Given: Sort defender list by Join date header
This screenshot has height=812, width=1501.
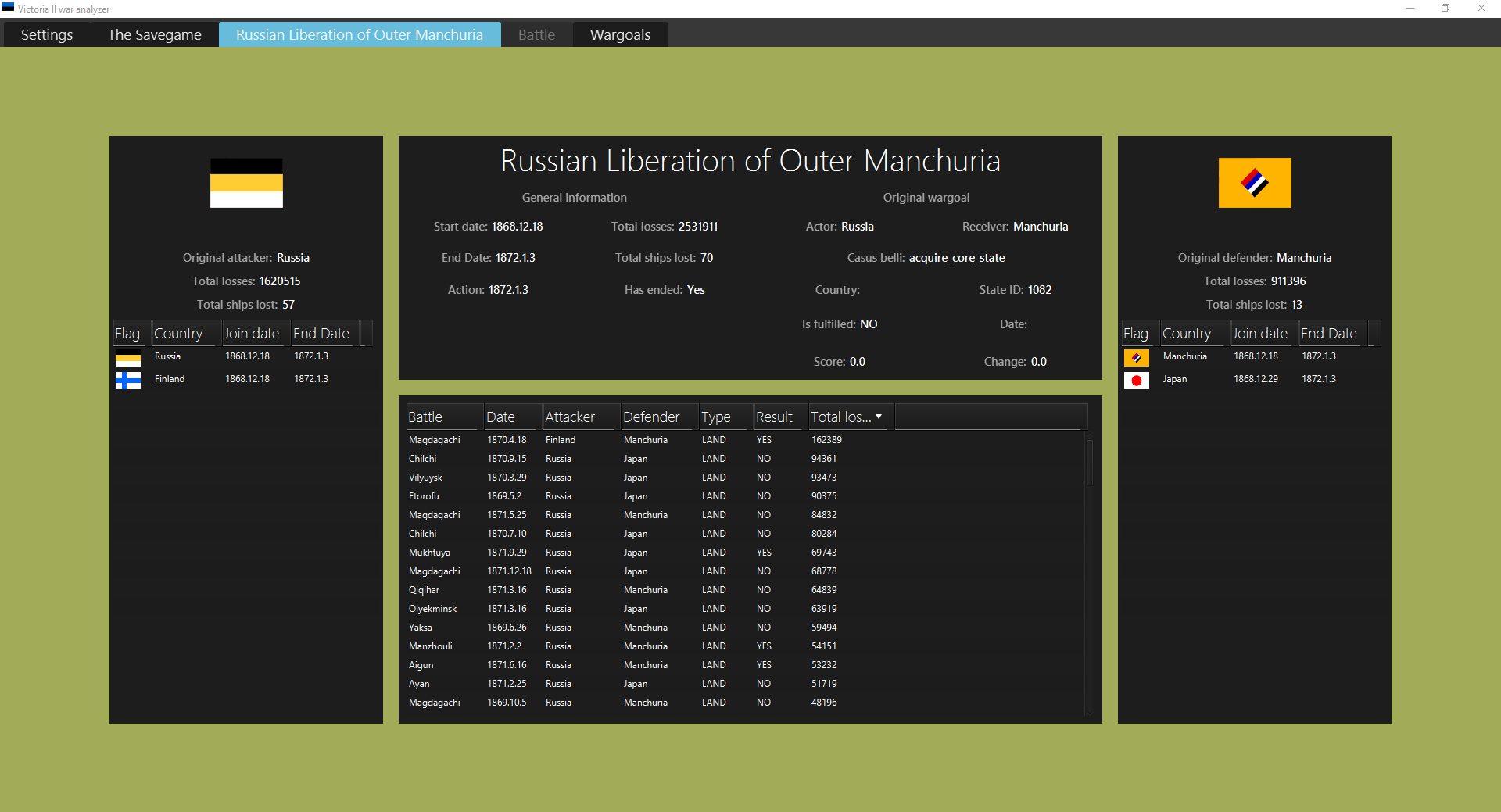Looking at the screenshot, I should [1264, 333].
